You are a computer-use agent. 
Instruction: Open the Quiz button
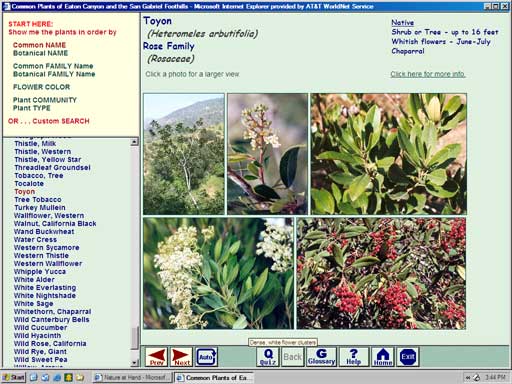(268, 357)
